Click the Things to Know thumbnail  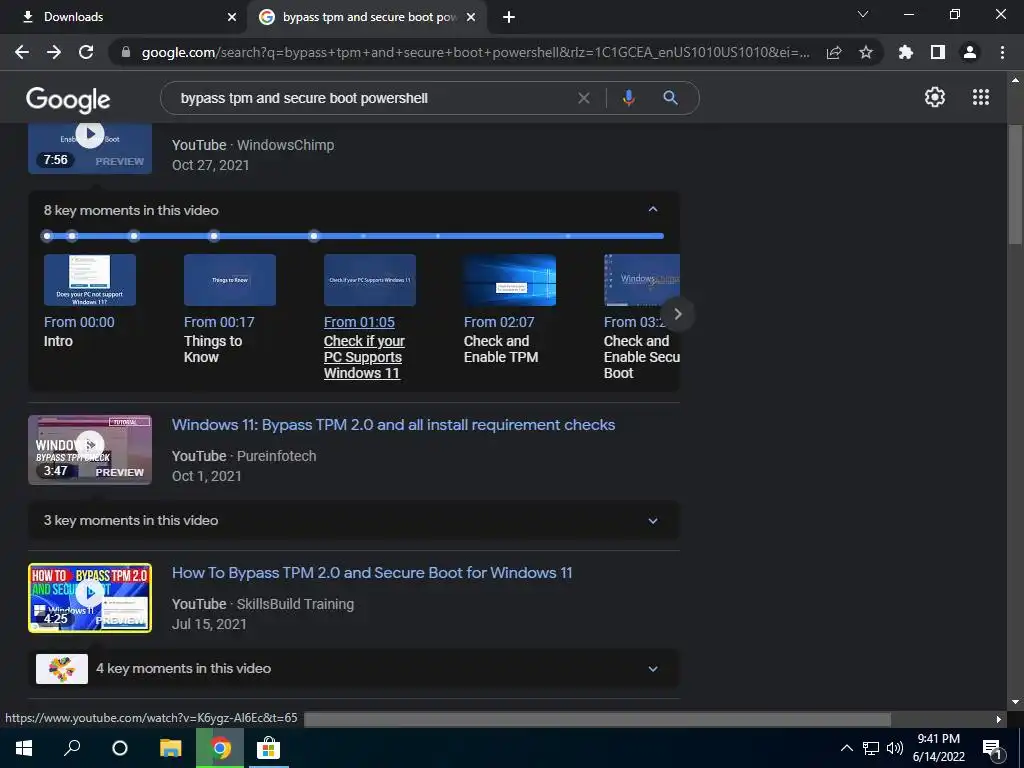tap(230, 280)
